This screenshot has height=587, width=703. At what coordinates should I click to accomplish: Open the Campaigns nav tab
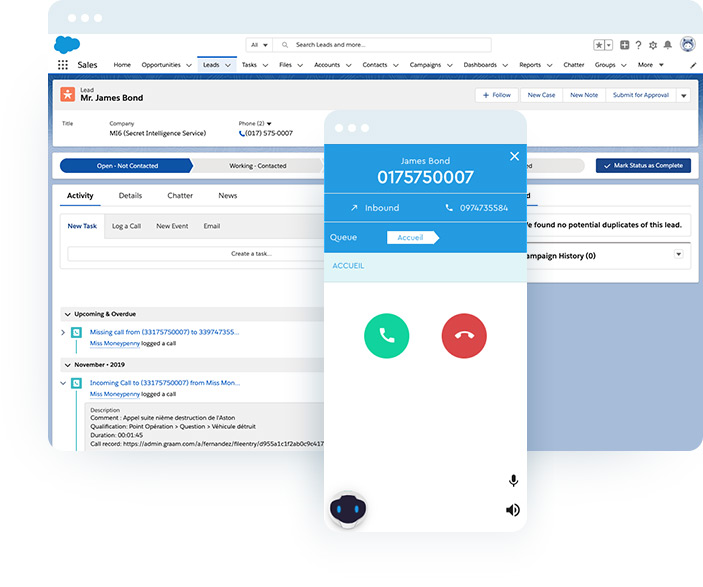coord(425,65)
